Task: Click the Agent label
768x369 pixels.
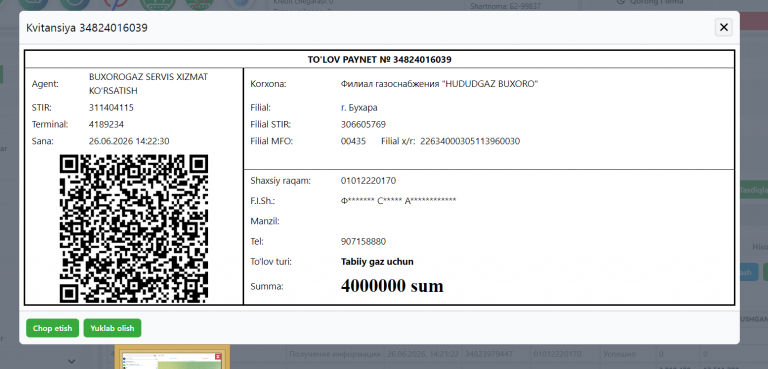Action: 45,84
